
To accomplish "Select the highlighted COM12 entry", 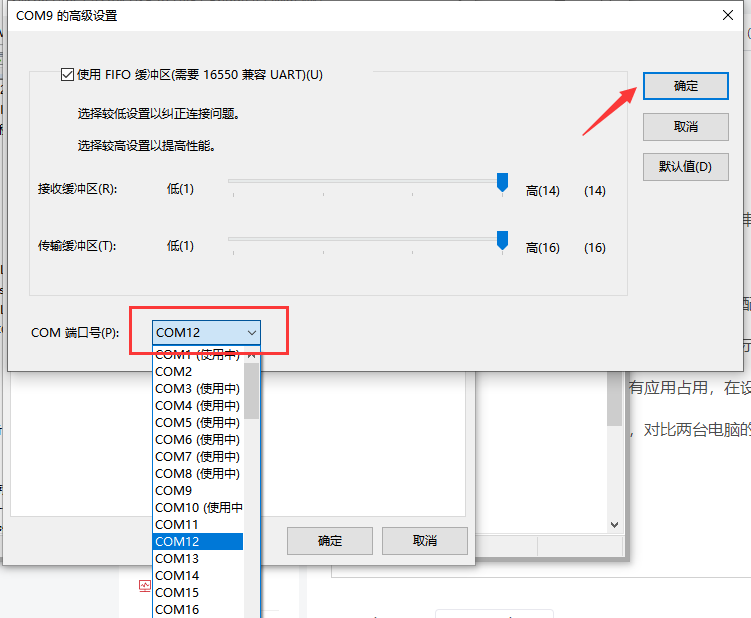I will tap(198, 542).
